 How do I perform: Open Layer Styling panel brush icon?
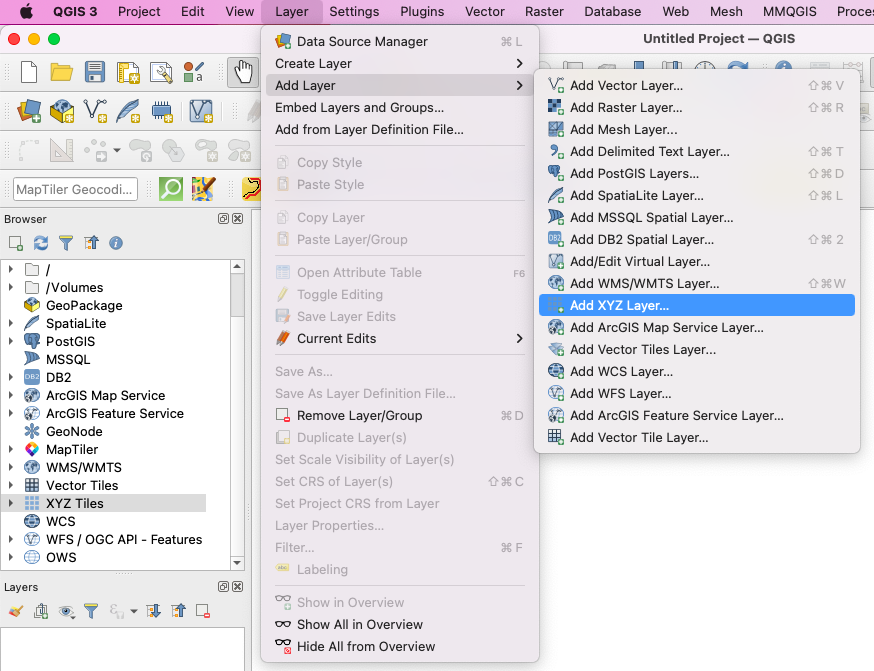(15, 611)
